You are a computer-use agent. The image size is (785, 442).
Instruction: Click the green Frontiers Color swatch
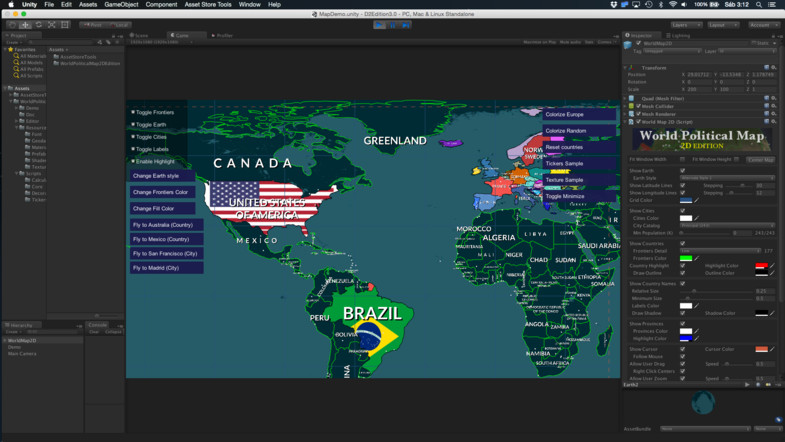686,258
